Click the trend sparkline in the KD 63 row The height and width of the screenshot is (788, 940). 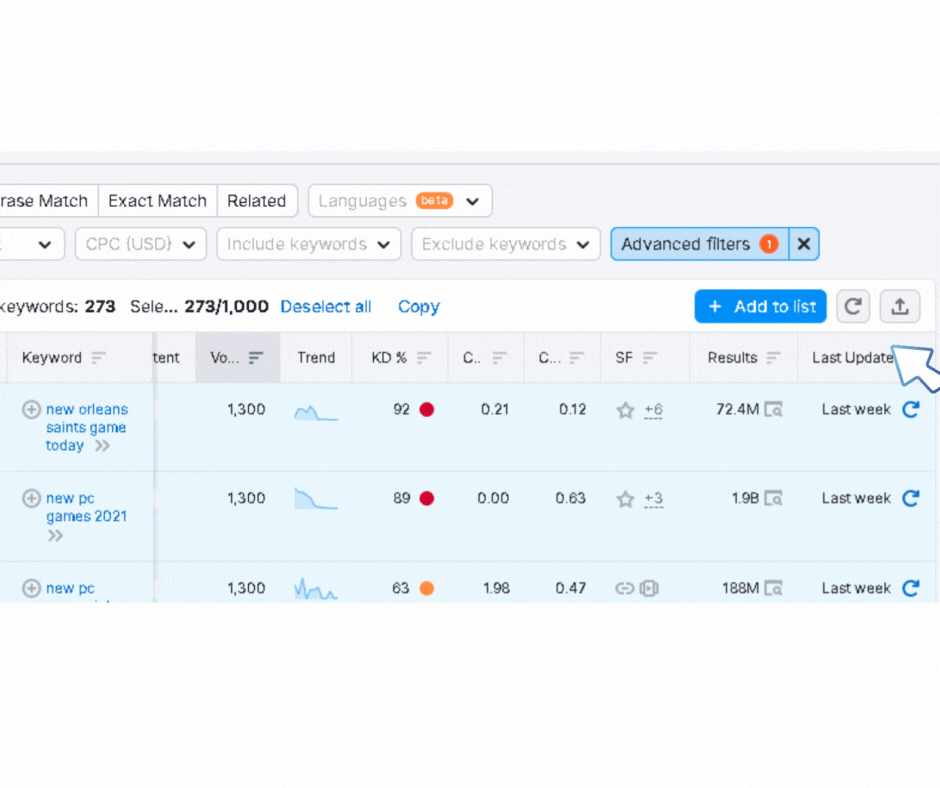(x=316, y=589)
